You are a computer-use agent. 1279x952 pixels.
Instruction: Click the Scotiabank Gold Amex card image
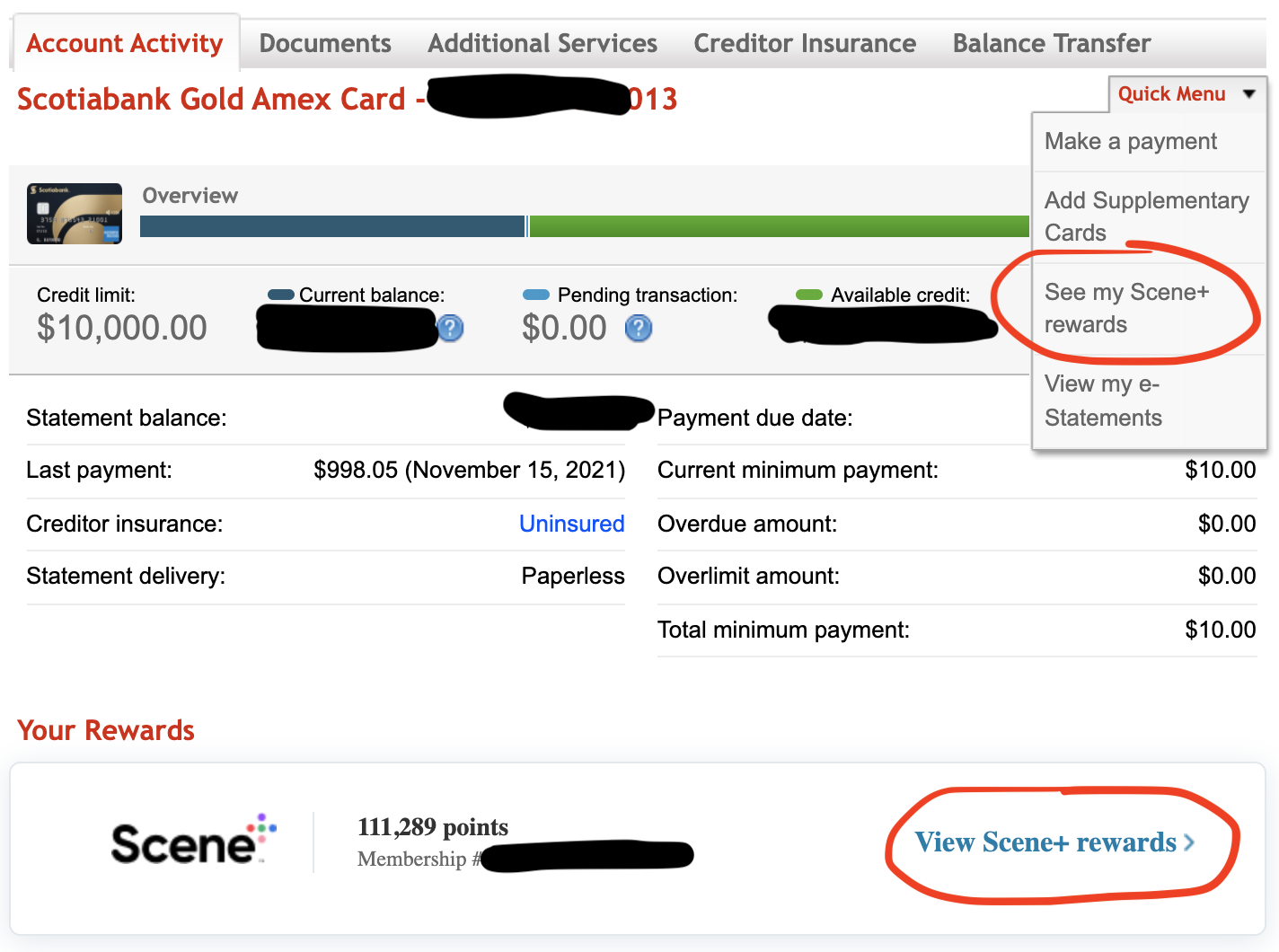(x=75, y=214)
